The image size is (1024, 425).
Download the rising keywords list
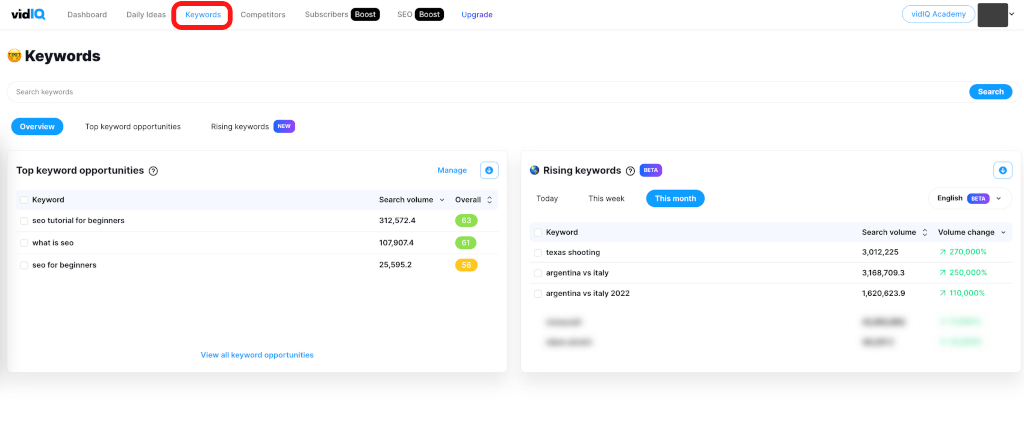1003,170
